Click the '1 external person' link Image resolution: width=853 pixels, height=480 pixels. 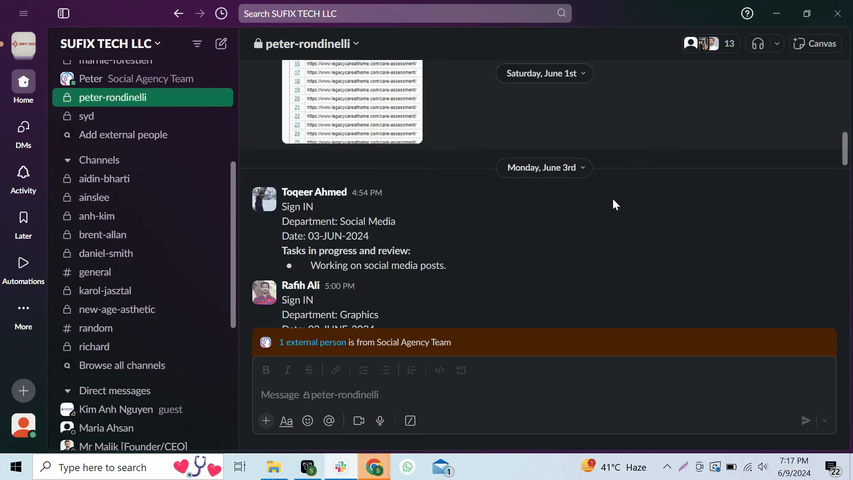click(x=312, y=342)
